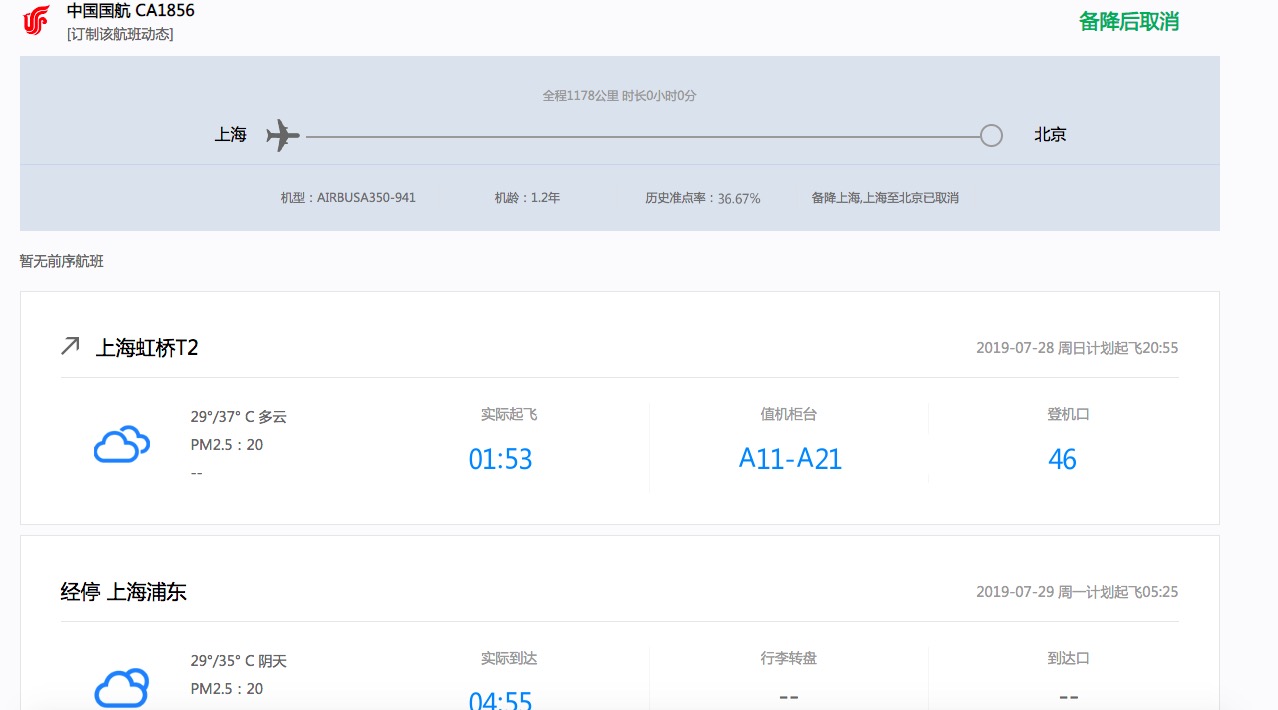This screenshot has width=1278, height=710.
Task: Click the circle marker before 北京
Action: [x=991, y=135]
